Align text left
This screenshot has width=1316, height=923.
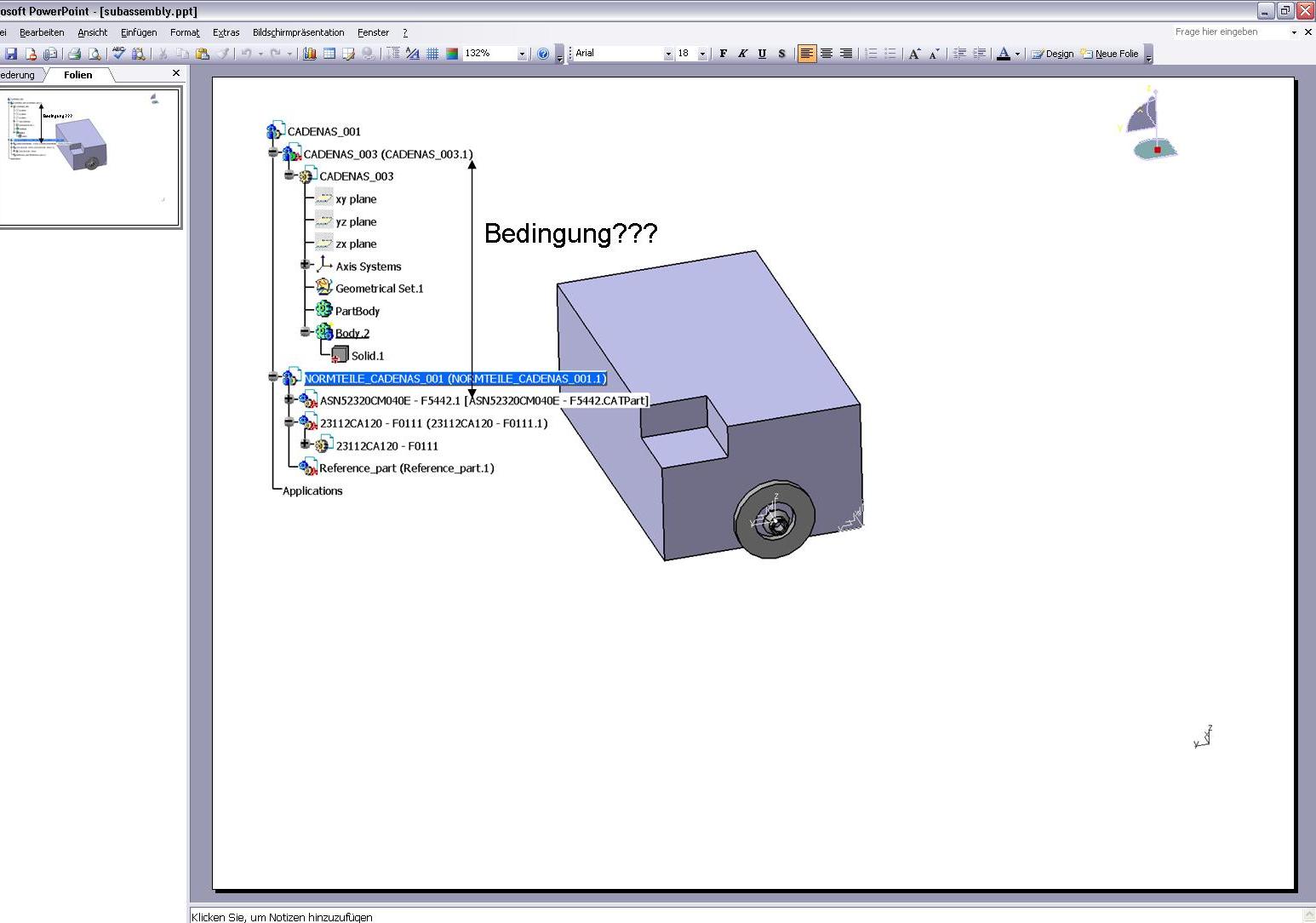[x=807, y=54]
